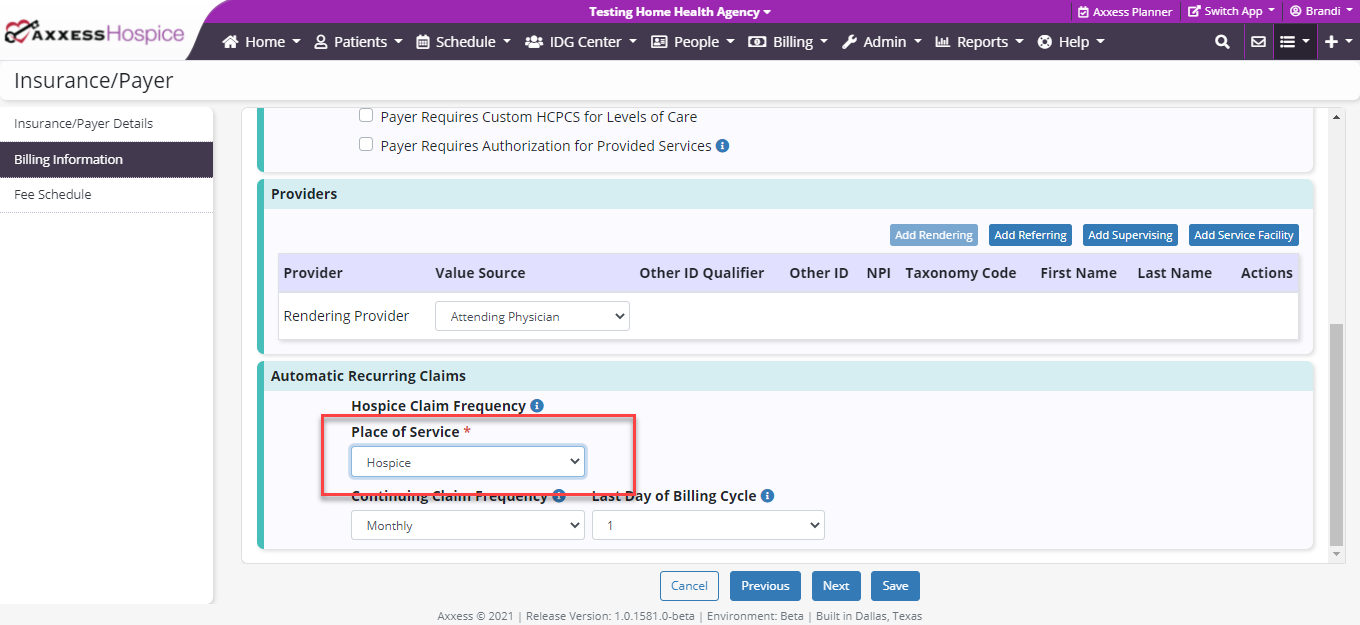Screen dimensions: 1360x625
Task: Click the Add Referring button
Action: [1030, 235]
